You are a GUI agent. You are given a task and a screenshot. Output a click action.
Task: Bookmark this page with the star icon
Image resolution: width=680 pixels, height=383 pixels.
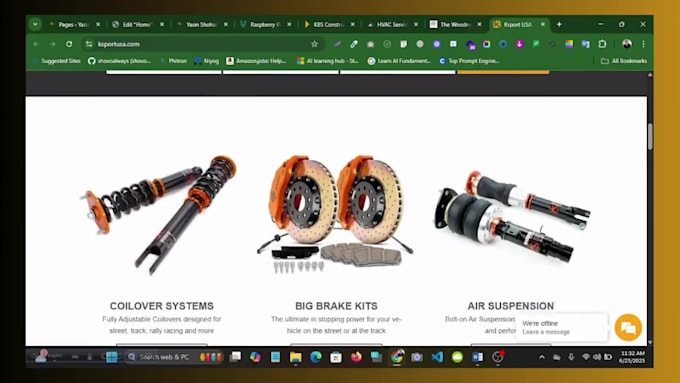(314, 44)
